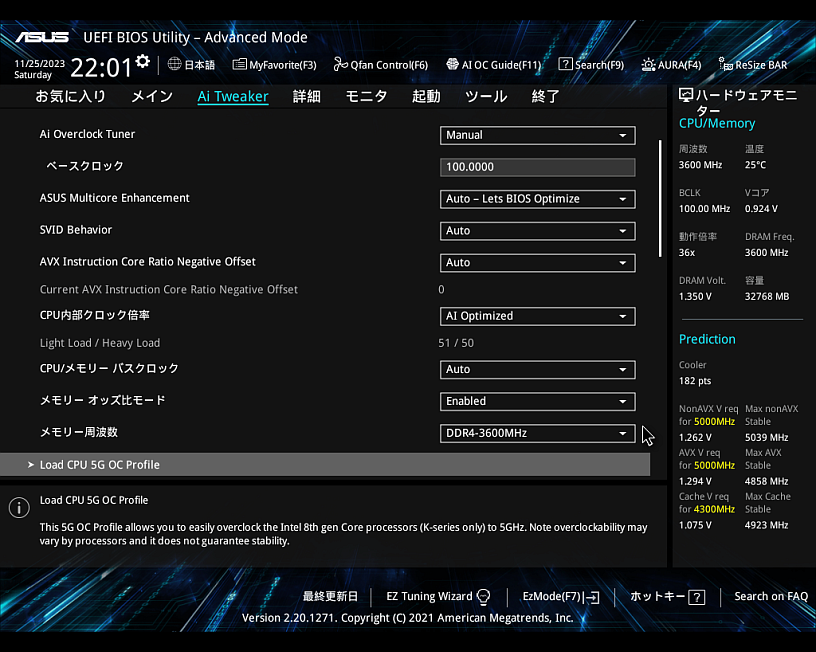Launch AI OC Guide brain icon
The width and height of the screenshot is (816, 652).
(452, 64)
